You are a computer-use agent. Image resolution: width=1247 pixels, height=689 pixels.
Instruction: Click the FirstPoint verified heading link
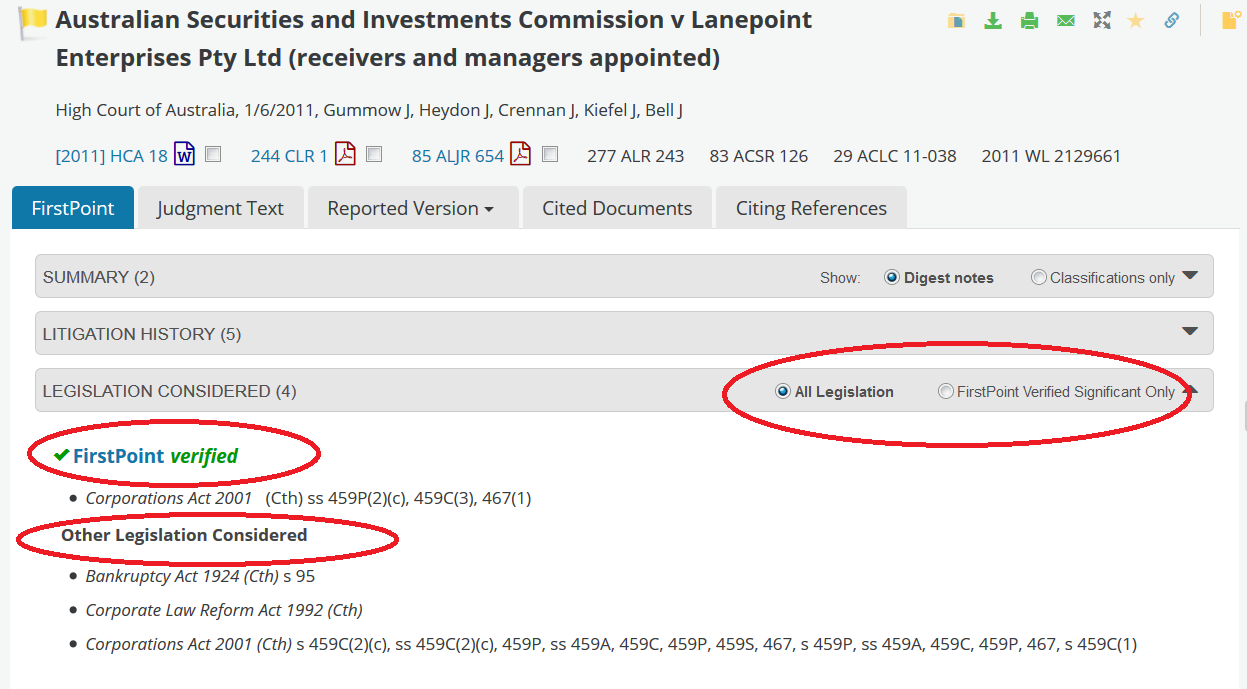click(x=146, y=456)
